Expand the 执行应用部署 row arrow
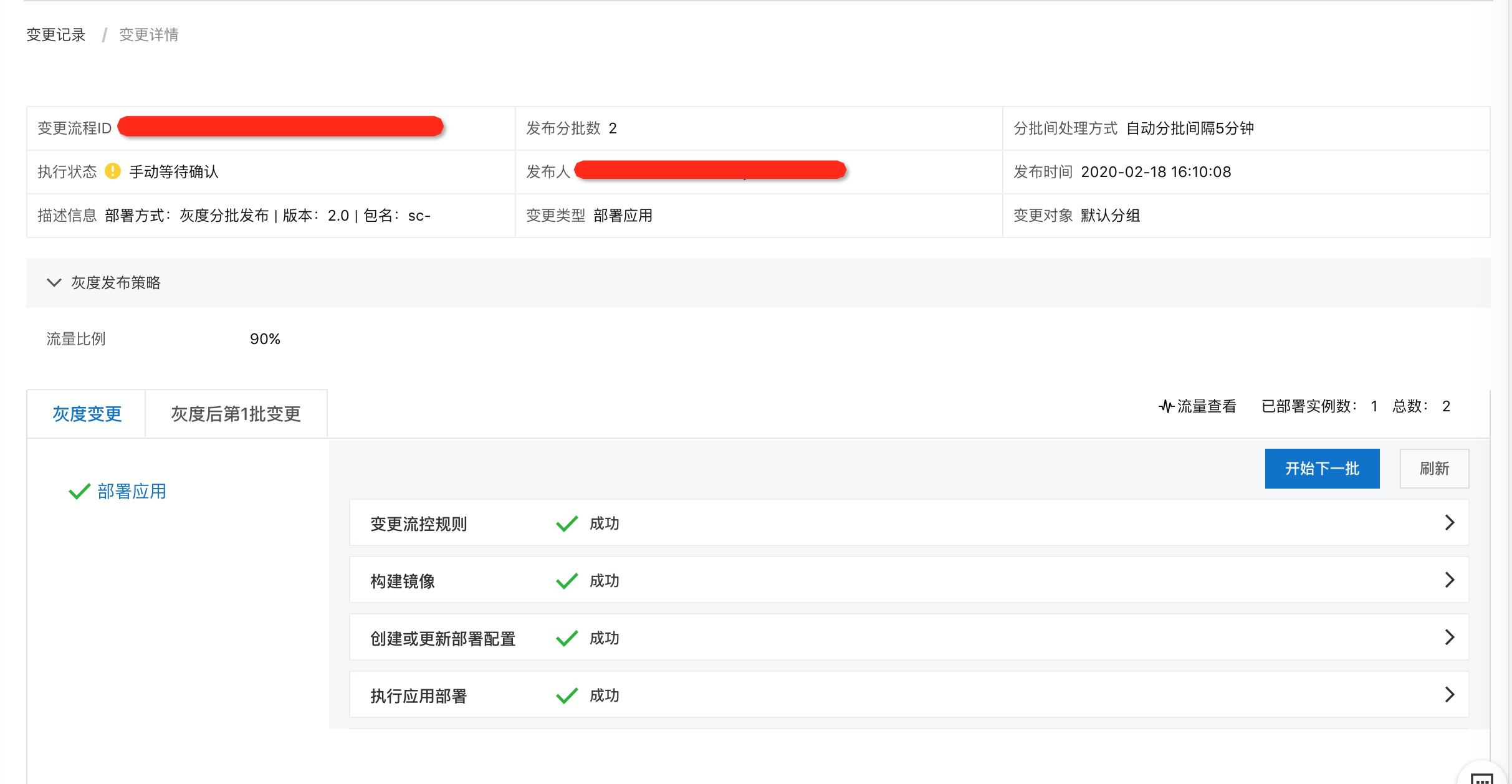Viewport: 1512px width, 784px height. click(1449, 695)
